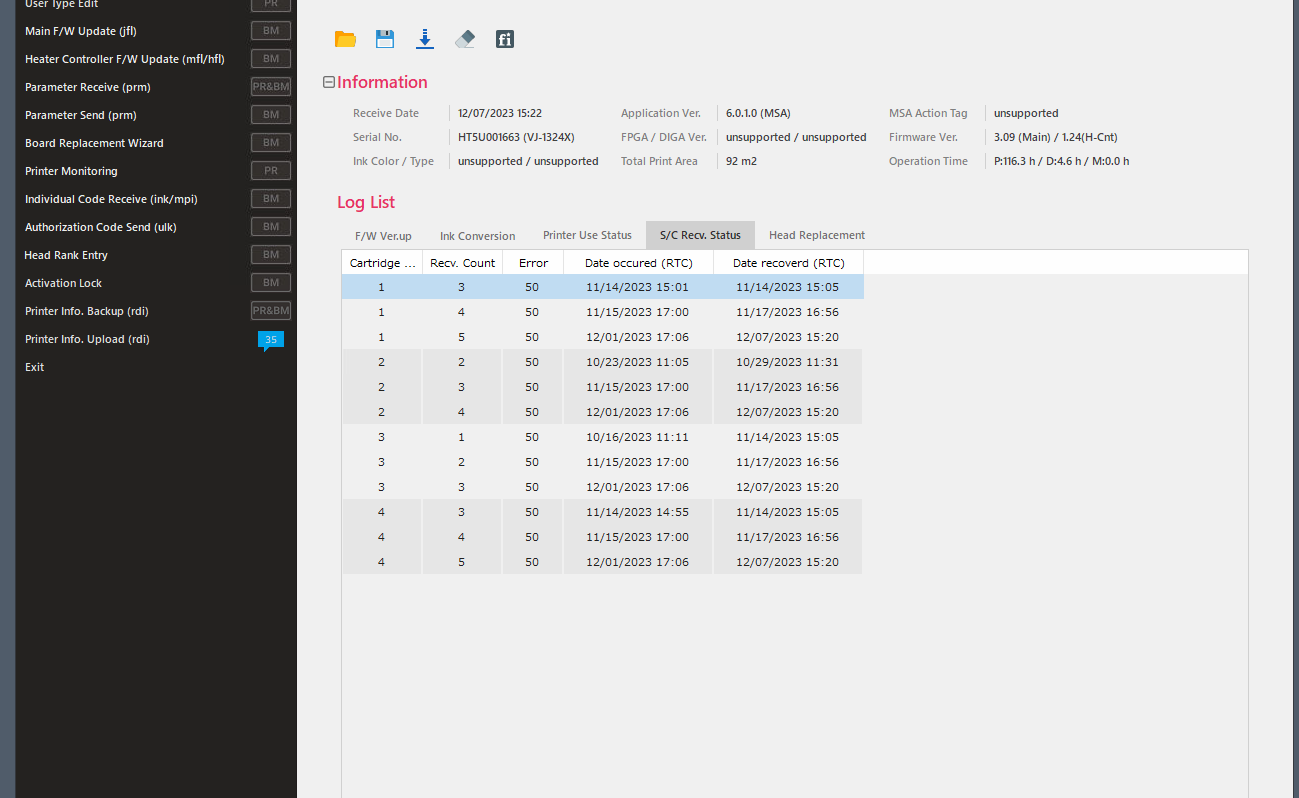1299x798 pixels.
Task: Select the row for cartridge 2, recv. count 3
Action: (602, 387)
